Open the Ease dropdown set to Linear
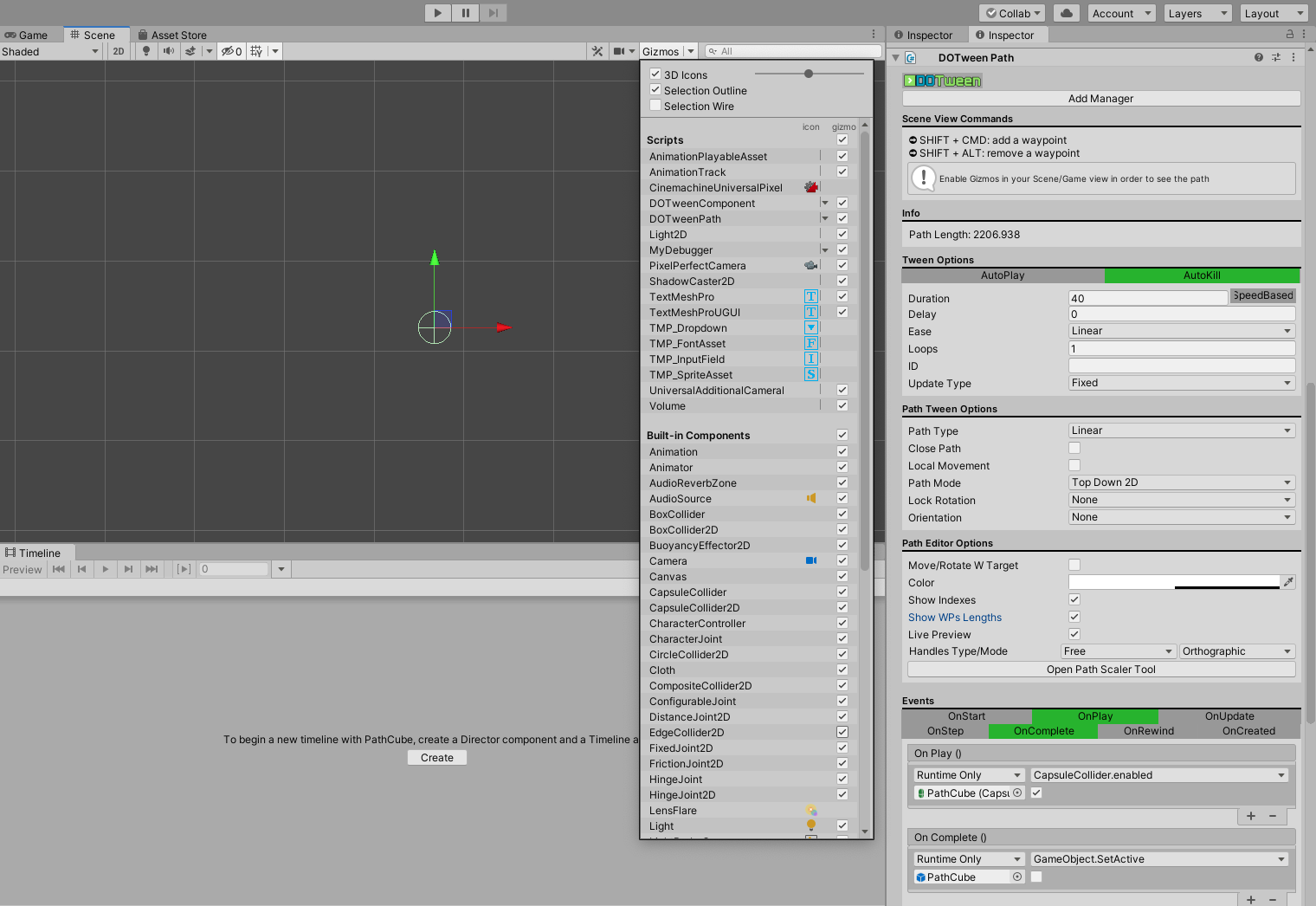The width and height of the screenshot is (1316, 906). [x=1182, y=331]
